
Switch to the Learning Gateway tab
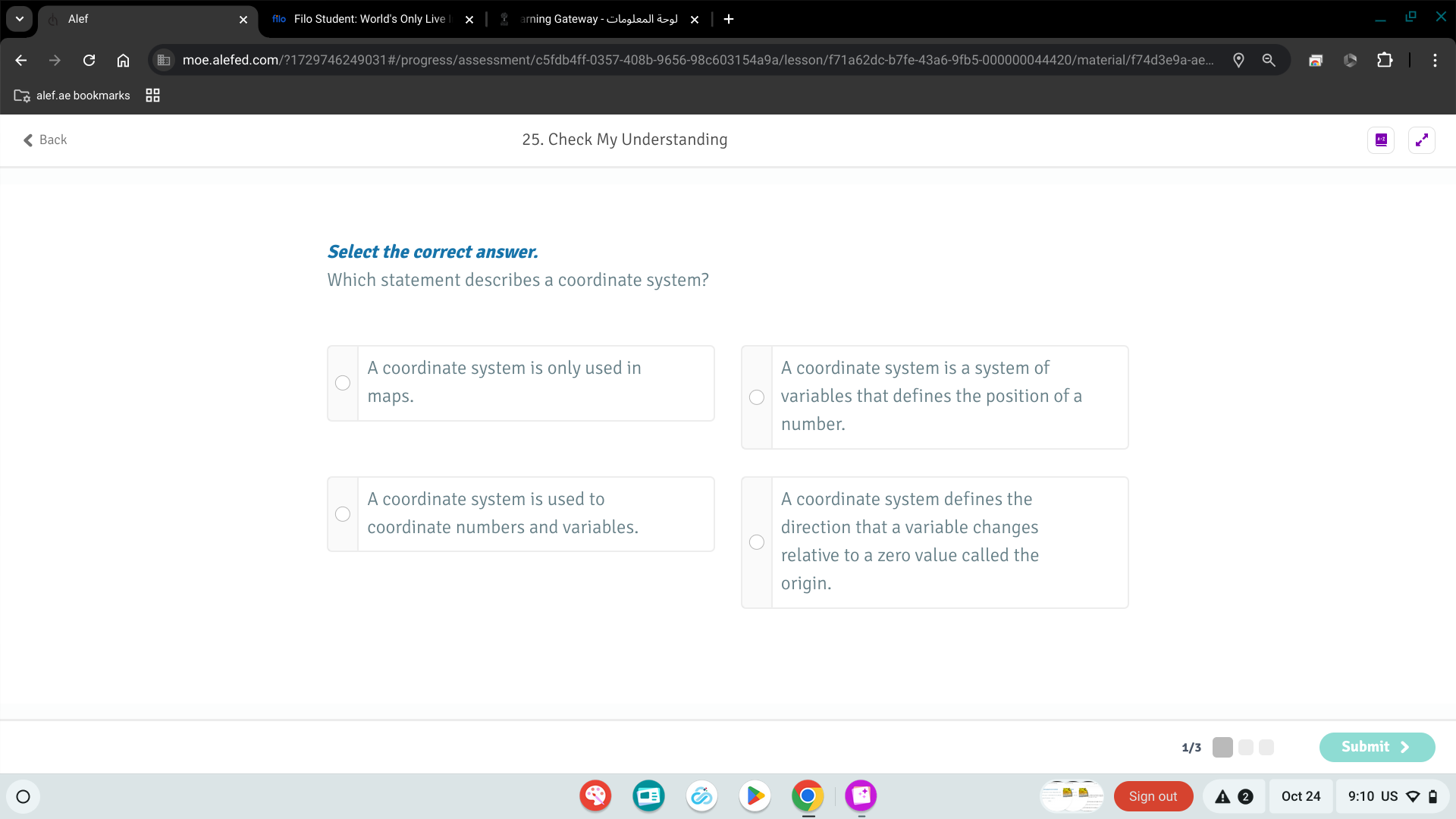click(599, 19)
